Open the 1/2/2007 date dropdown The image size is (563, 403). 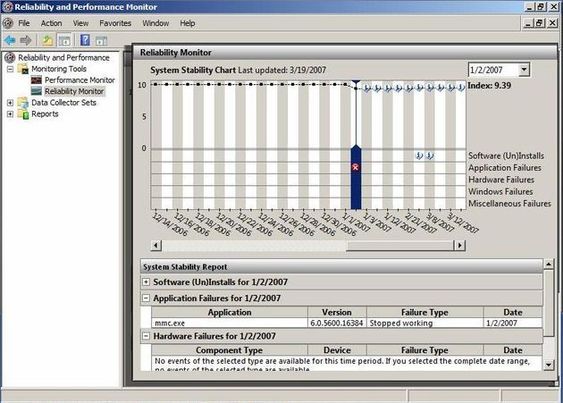pos(524,69)
